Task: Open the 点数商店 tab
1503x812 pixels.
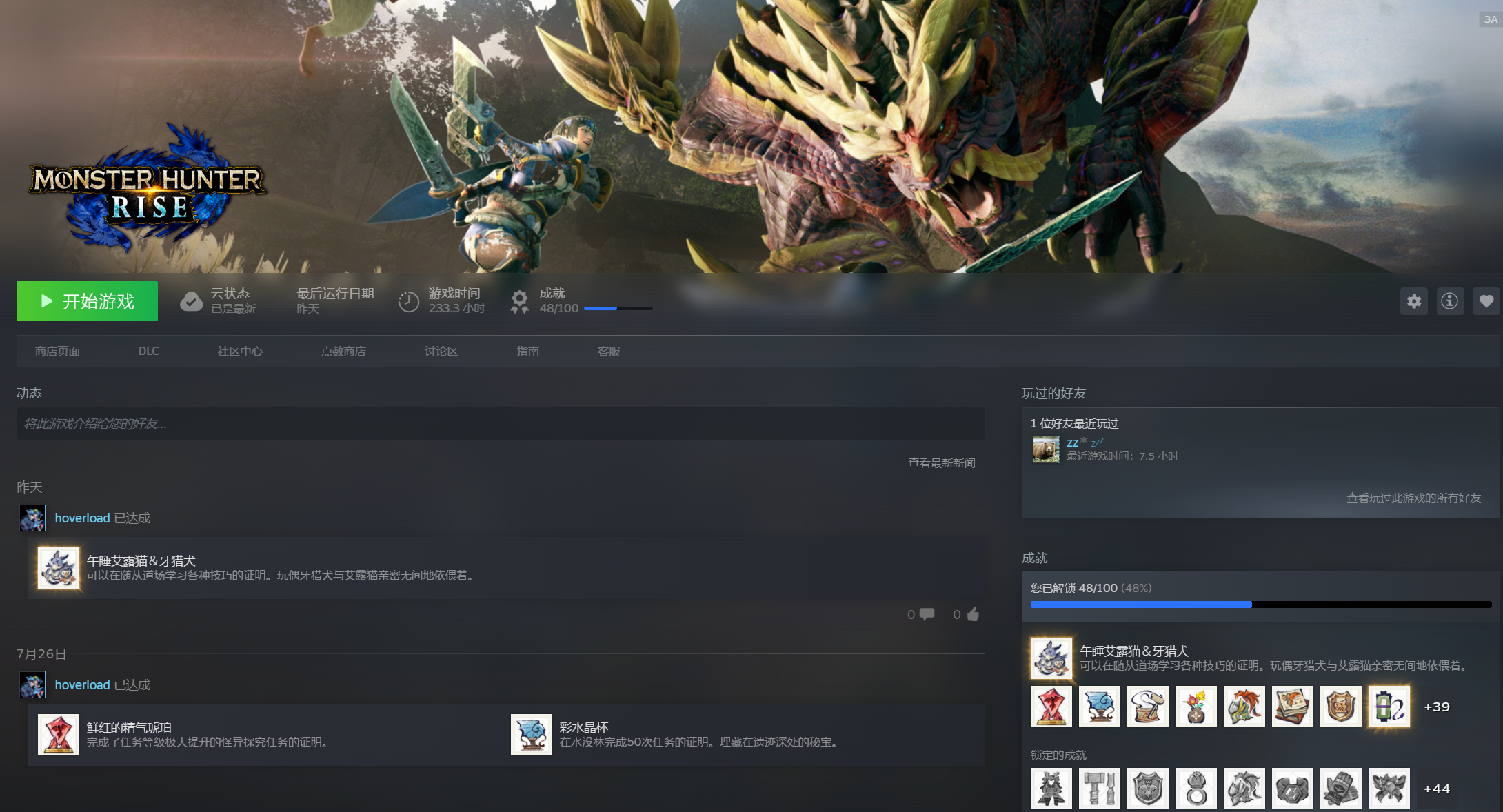Action: (x=343, y=352)
